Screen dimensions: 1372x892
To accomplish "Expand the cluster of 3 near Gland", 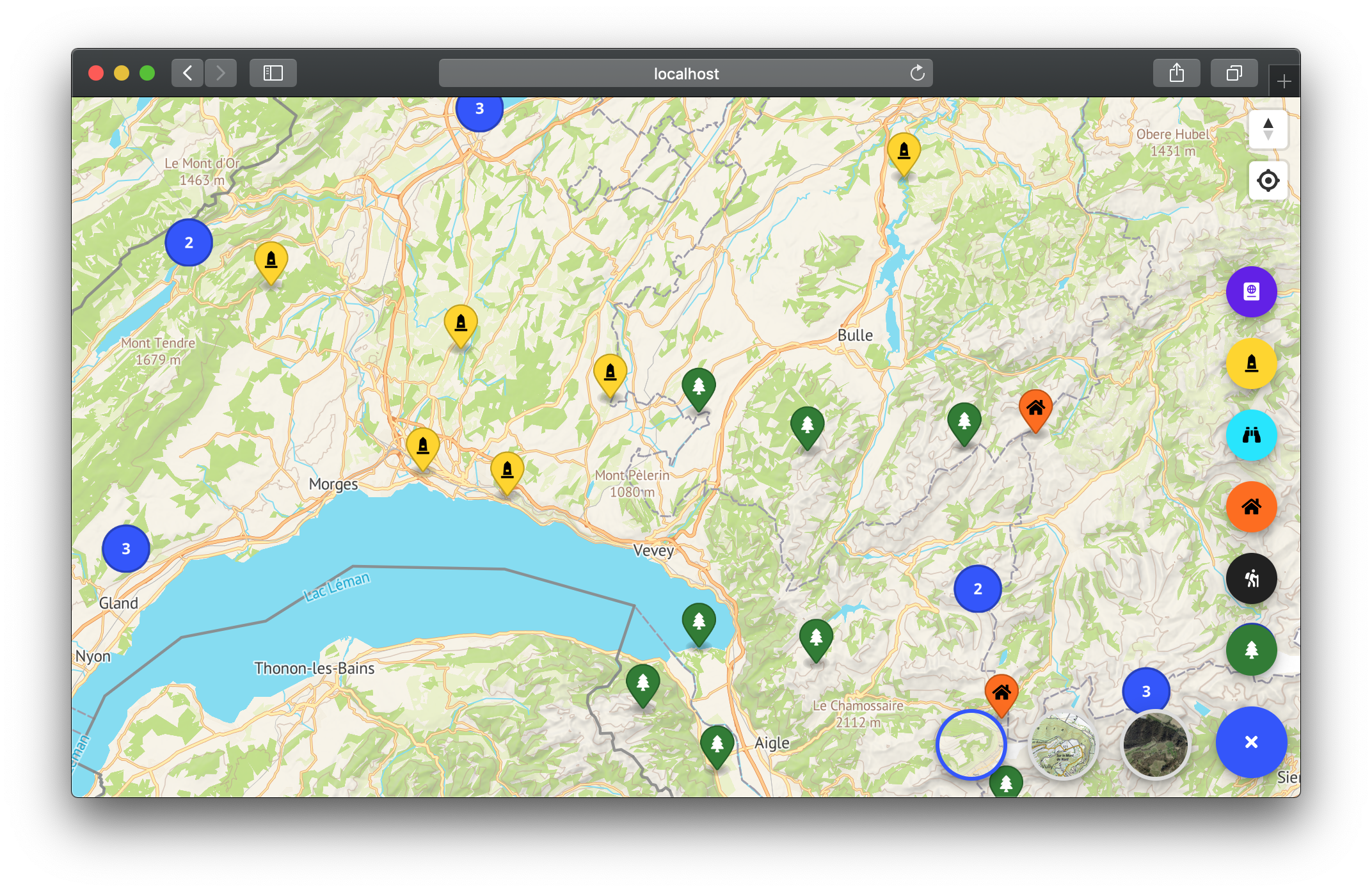I will point(126,548).
